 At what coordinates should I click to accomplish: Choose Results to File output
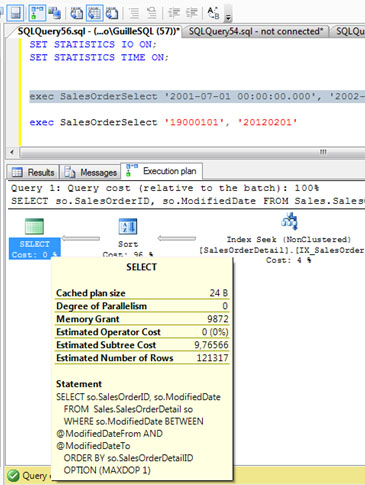click(112, 13)
